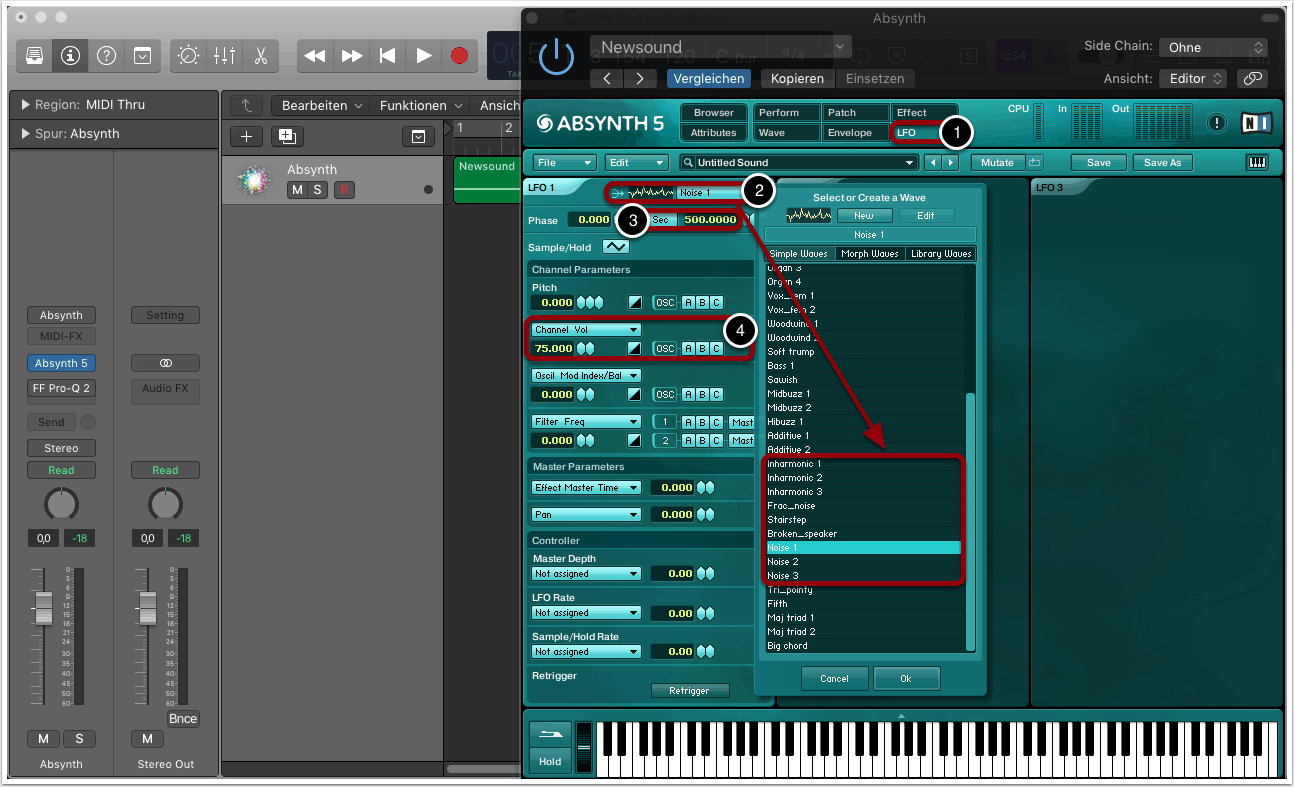Open the Logic mixer icon

pyautogui.click(x=224, y=56)
